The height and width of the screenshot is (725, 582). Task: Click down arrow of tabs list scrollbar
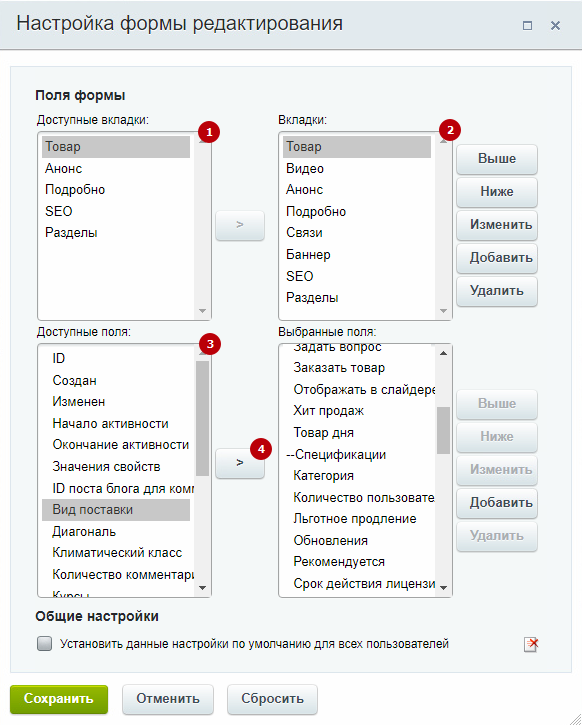pyautogui.click(x=443, y=311)
